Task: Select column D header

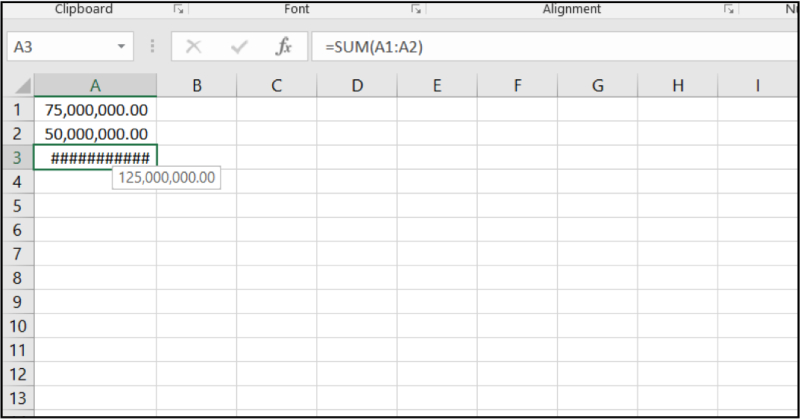Action: 357,85
